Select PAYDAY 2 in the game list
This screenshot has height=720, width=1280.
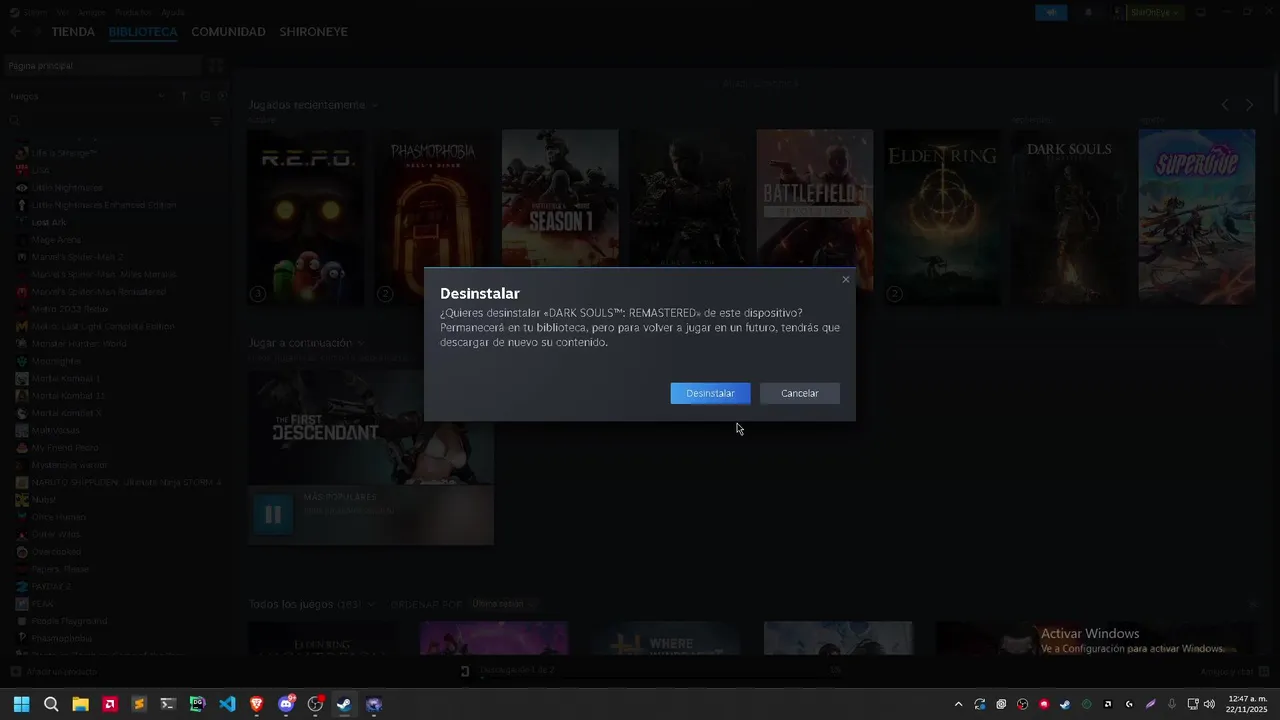(x=51, y=586)
